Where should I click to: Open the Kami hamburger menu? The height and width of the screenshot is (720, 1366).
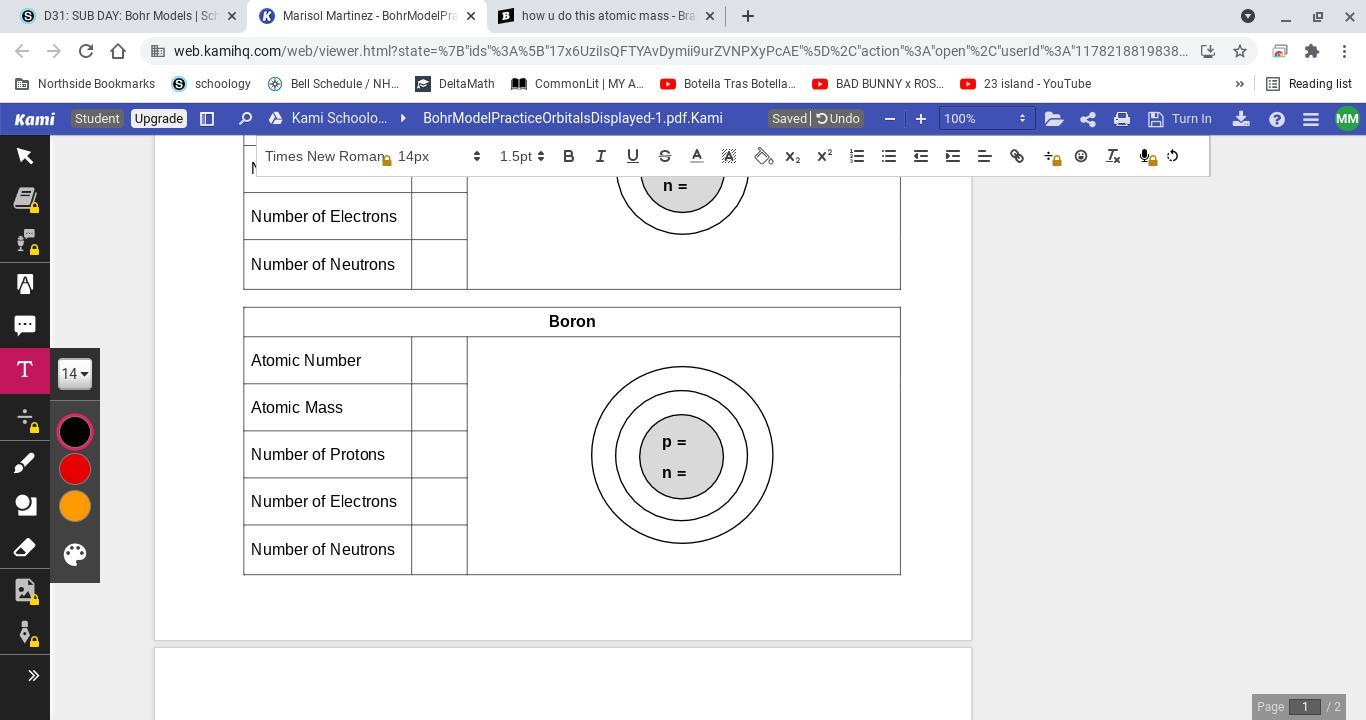(1311, 119)
